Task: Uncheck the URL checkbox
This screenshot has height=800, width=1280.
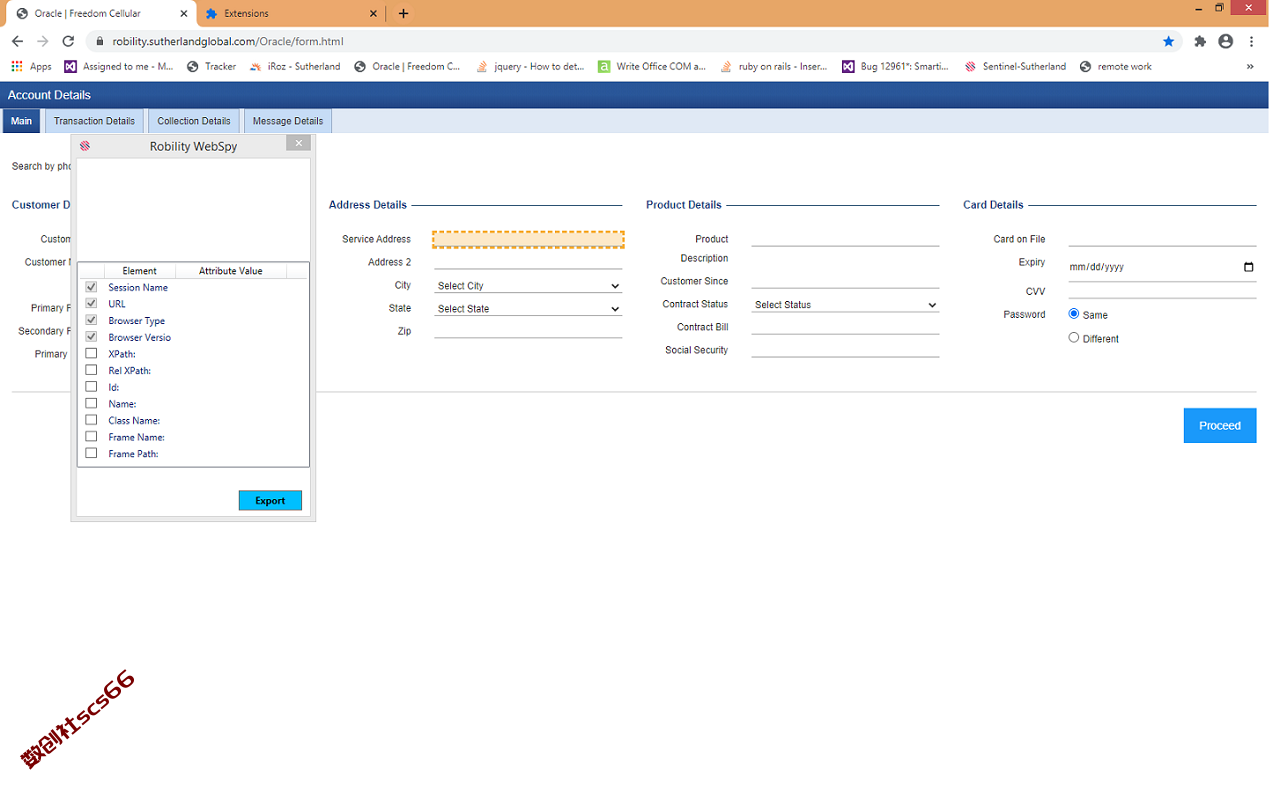Action: click(91, 303)
